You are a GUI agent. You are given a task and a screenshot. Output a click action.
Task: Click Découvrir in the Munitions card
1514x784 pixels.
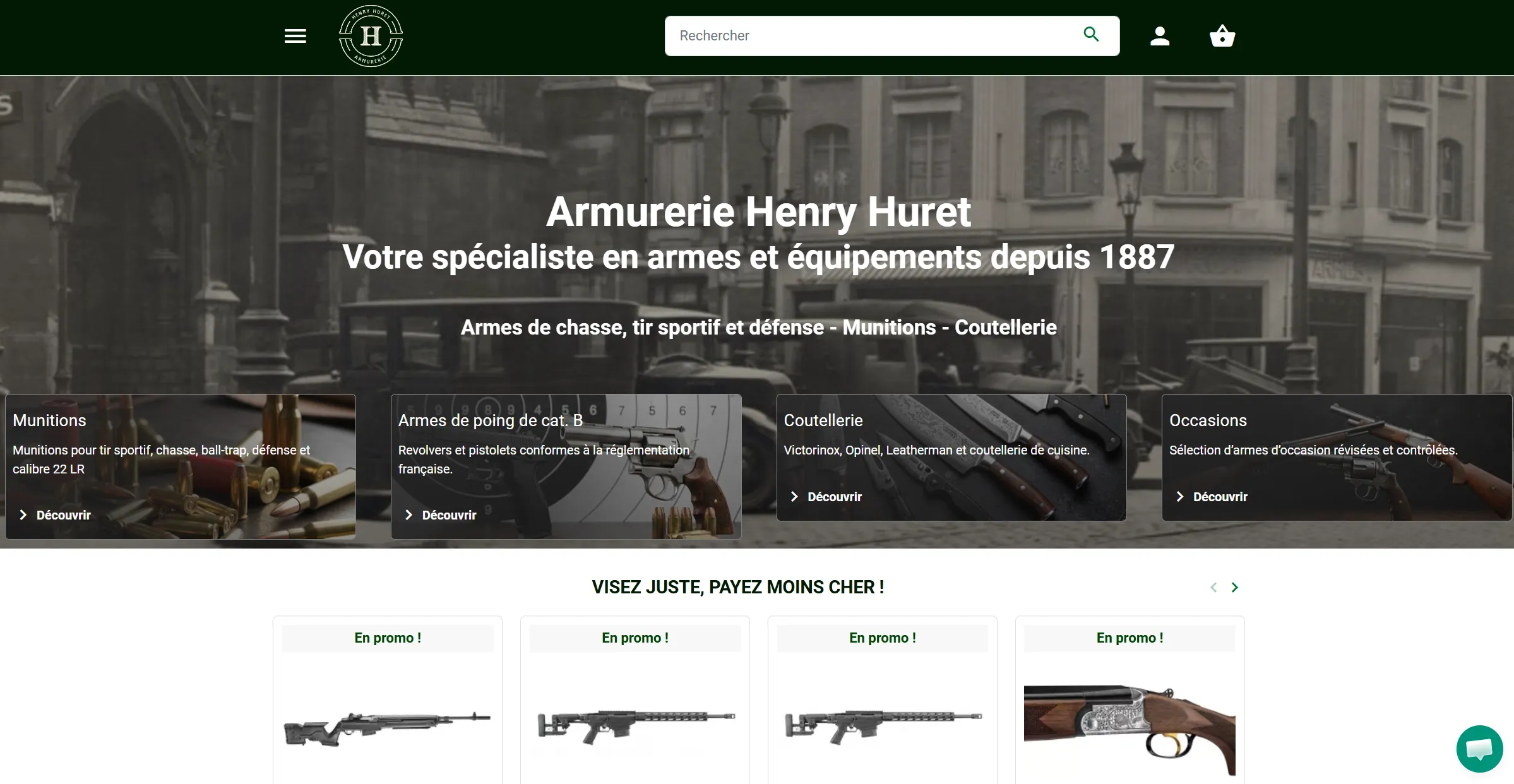point(63,515)
